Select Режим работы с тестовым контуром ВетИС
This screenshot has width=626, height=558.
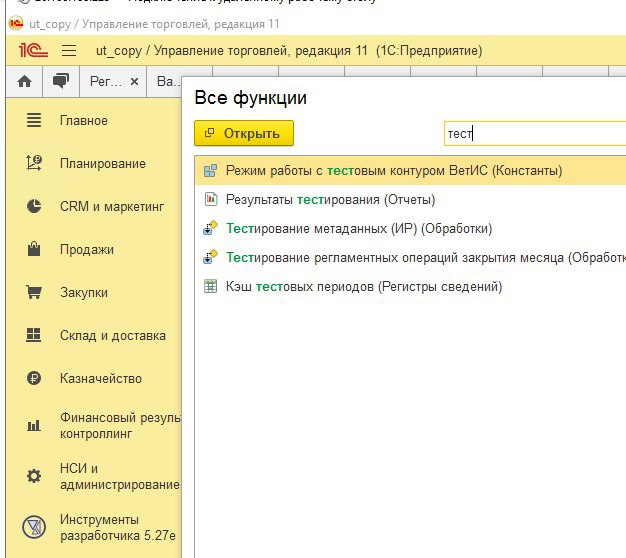click(410, 170)
